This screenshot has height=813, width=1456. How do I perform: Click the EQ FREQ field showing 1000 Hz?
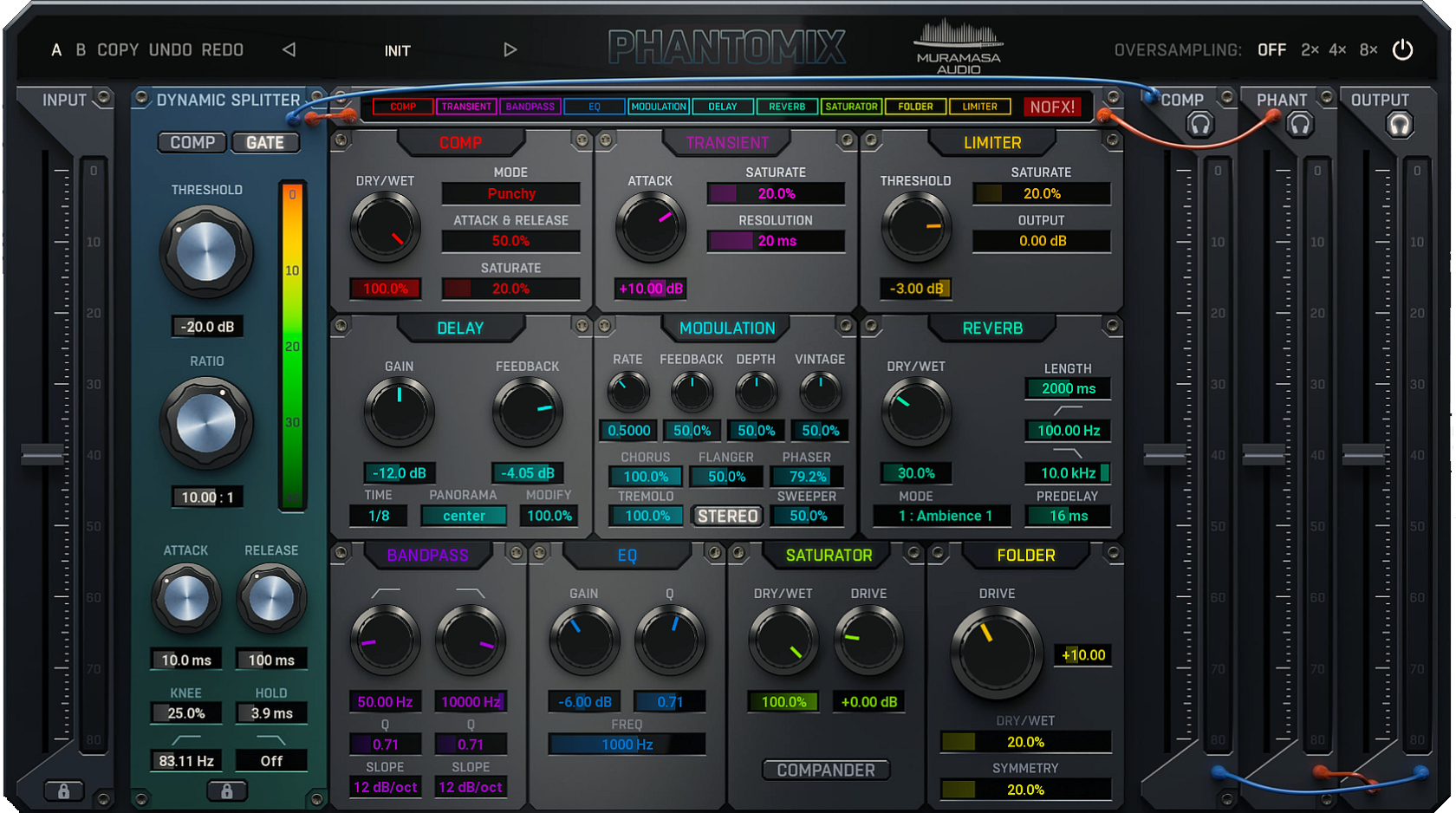click(627, 745)
